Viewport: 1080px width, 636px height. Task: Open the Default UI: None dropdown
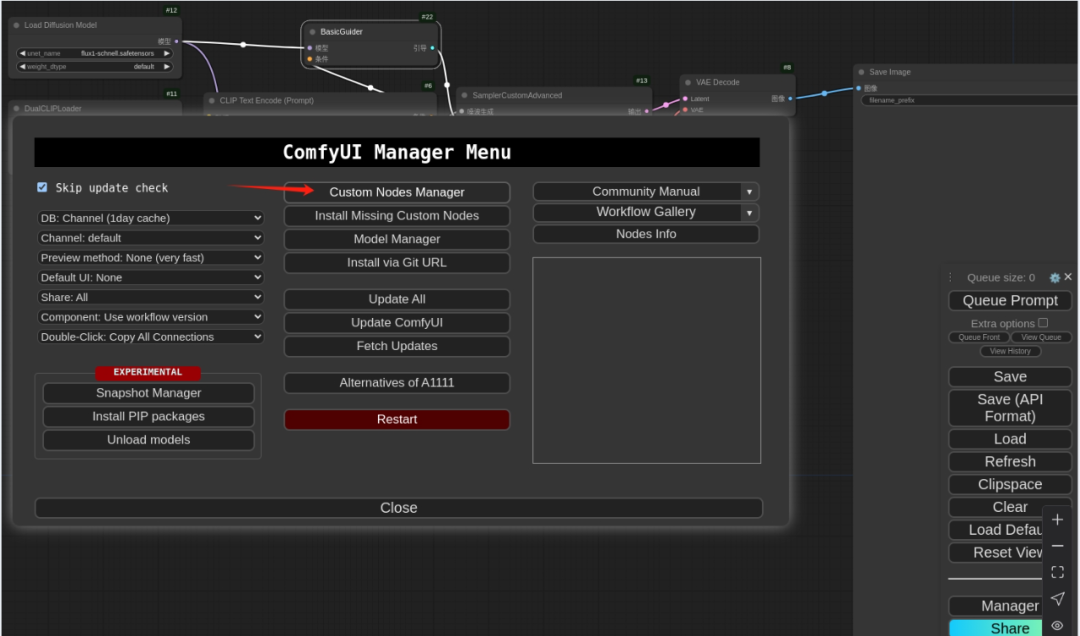coord(150,278)
